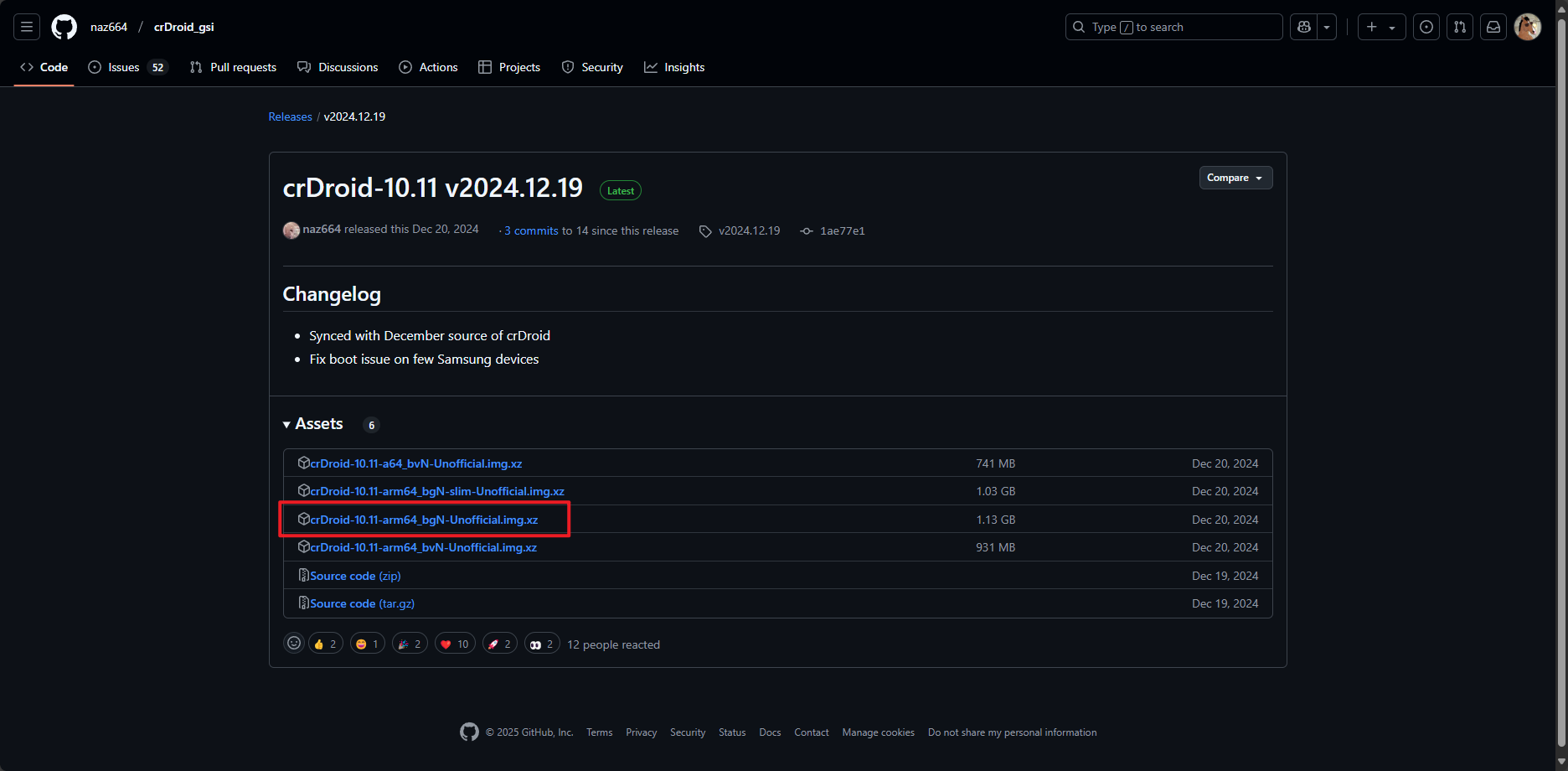Open the Compare dropdown
The height and width of the screenshot is (771, 1568).
pyautogui.click(x=1235, y=178)
